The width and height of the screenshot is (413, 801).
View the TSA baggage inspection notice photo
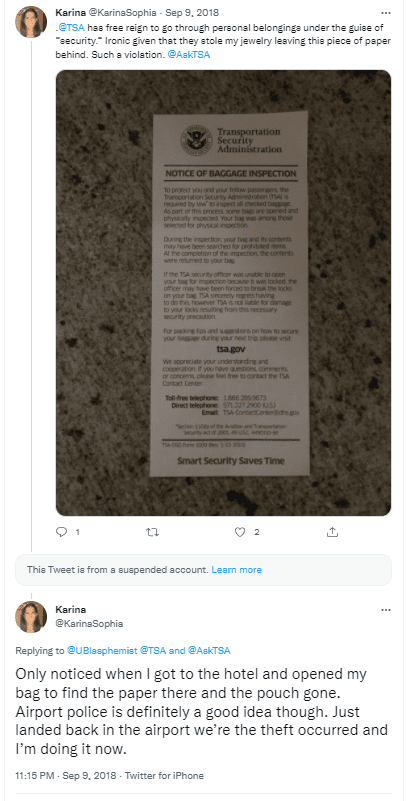pyautogui.click(x=223, y=293)
